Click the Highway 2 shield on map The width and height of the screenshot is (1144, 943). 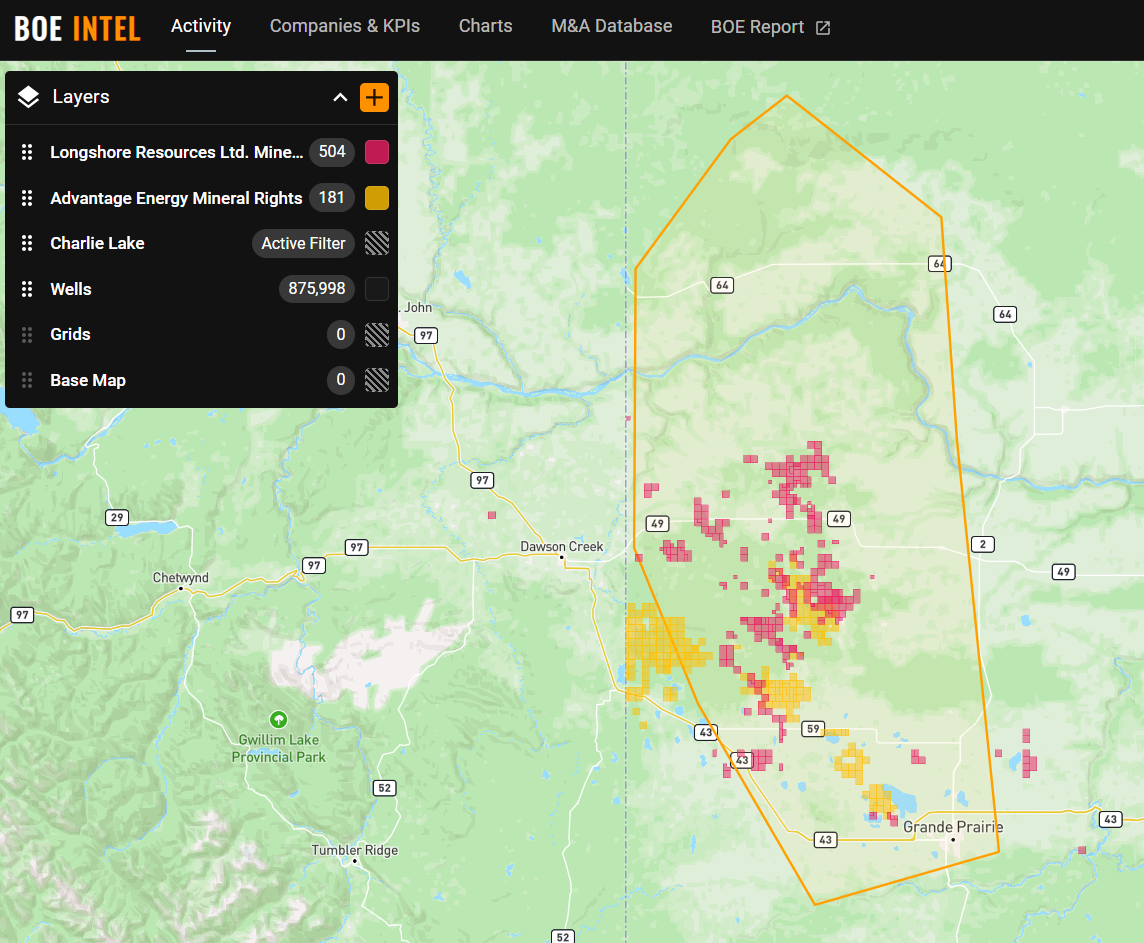coord(983,544)
